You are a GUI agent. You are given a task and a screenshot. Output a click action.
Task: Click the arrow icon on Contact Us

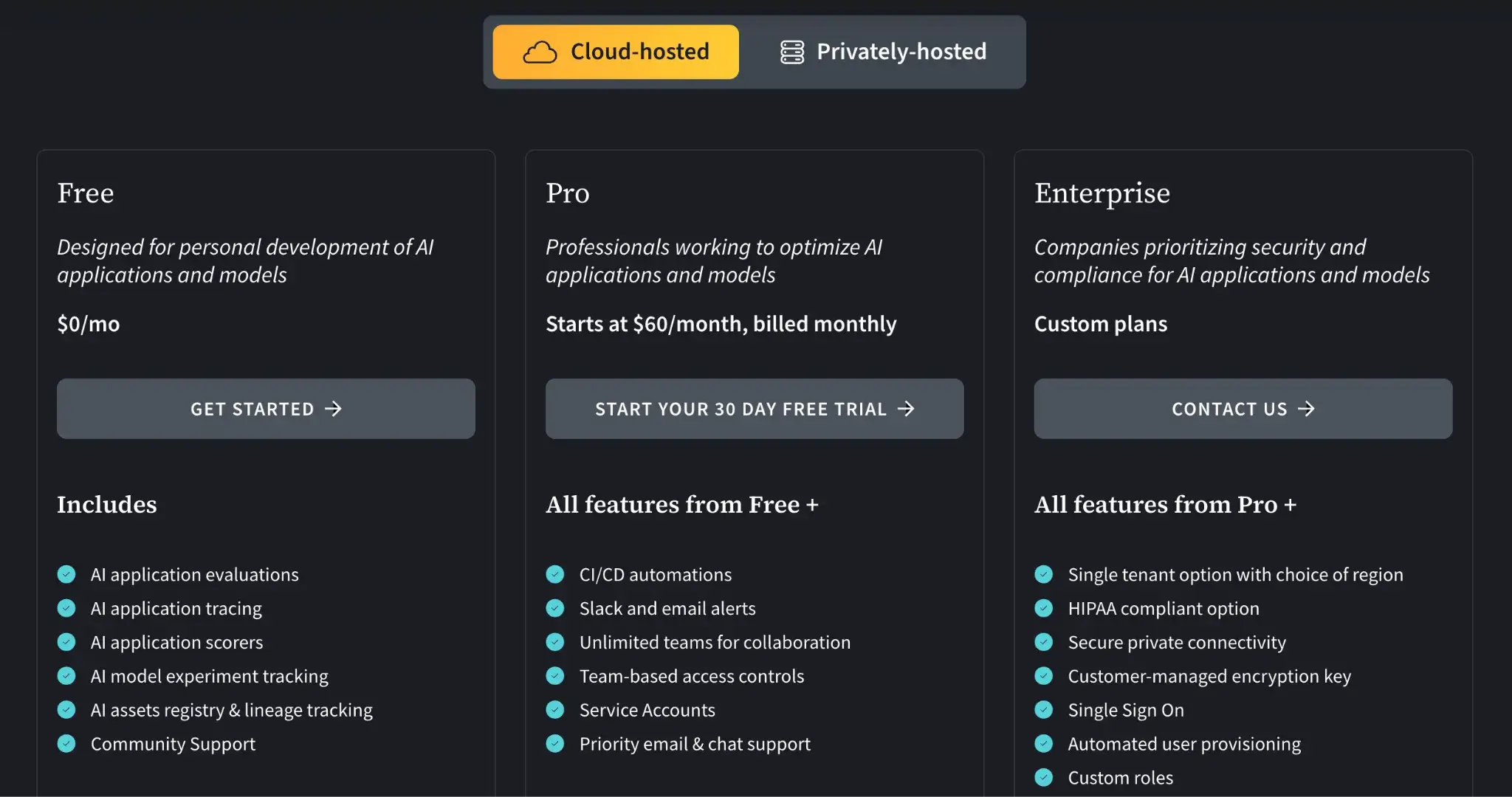(1307, 409)
